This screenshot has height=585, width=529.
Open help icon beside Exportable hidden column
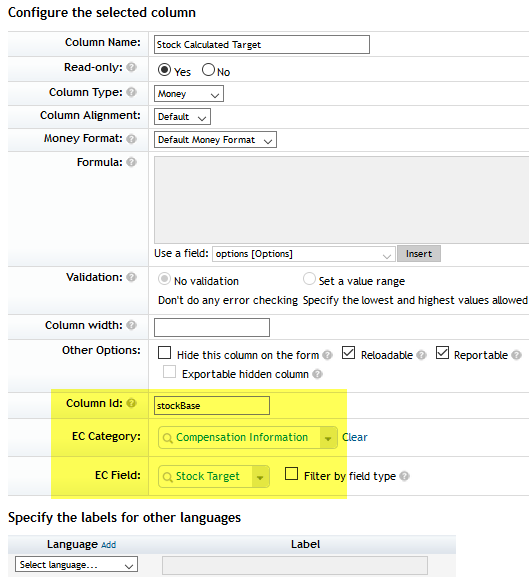[x=317, y=374]
